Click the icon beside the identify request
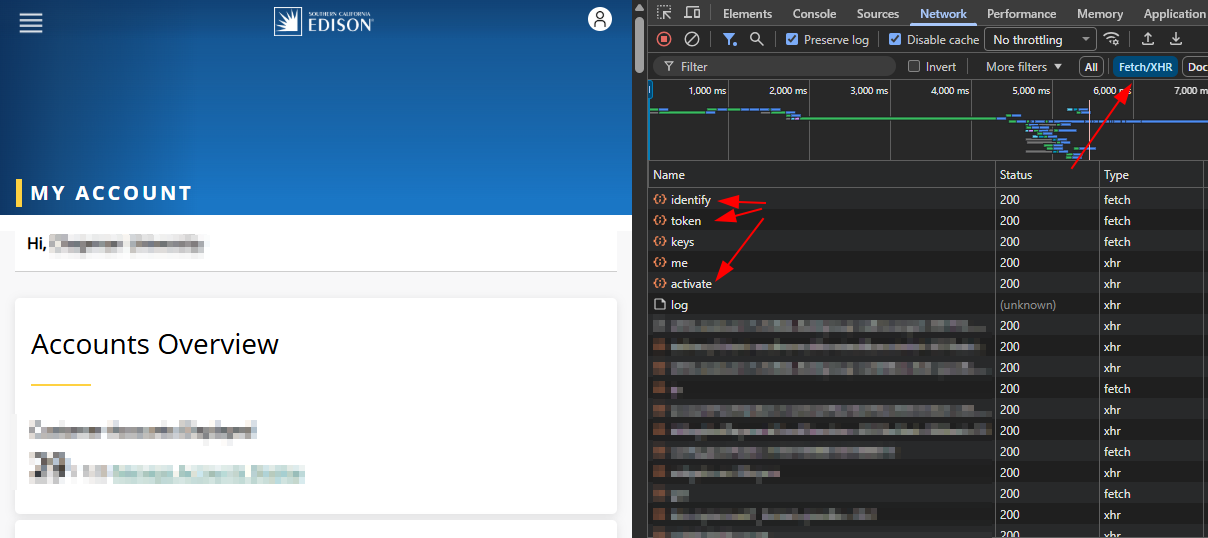1208x538 pixels. [x=660, y=200]
